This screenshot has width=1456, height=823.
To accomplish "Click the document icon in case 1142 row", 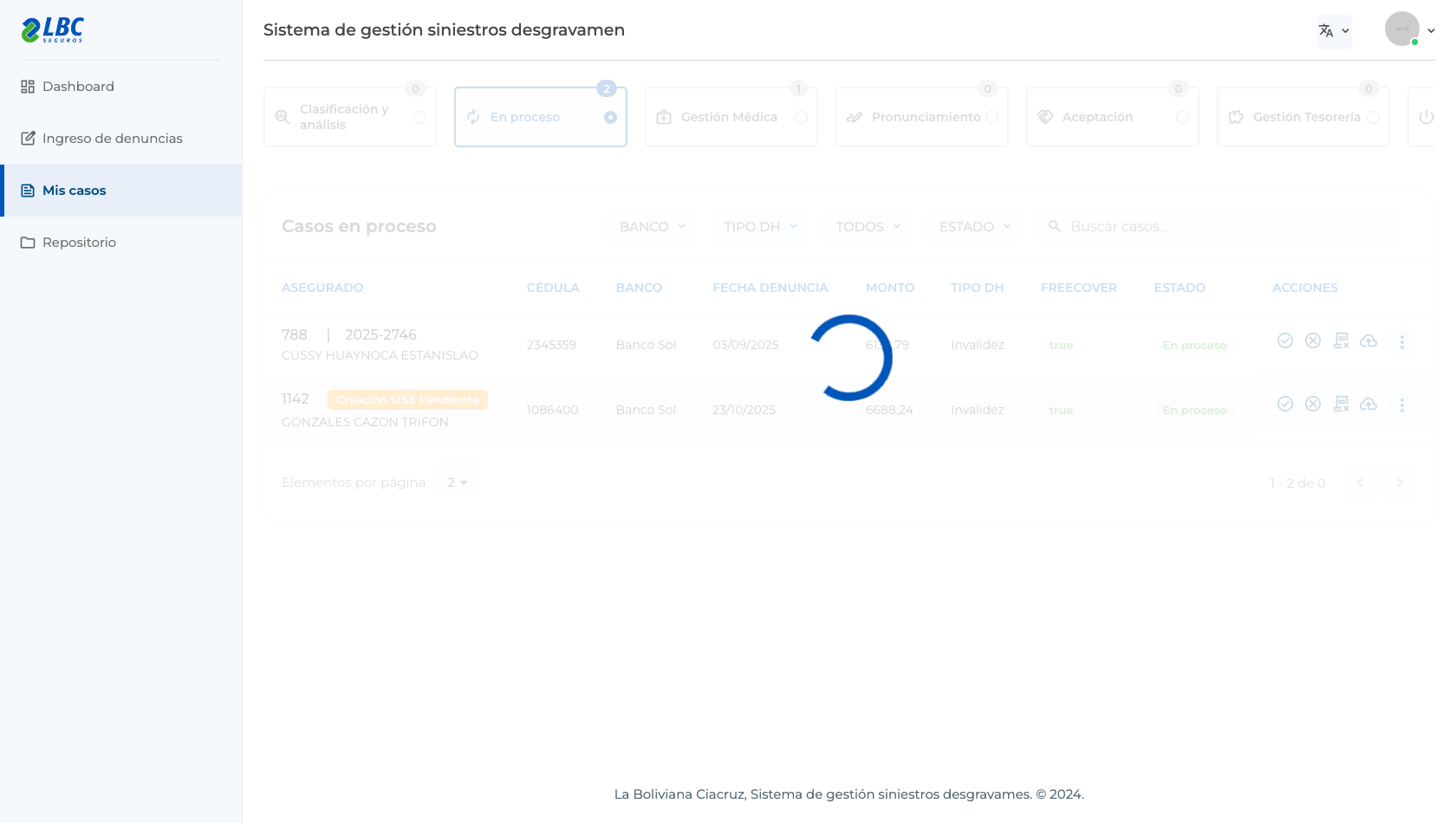I will pos(1341,404).
